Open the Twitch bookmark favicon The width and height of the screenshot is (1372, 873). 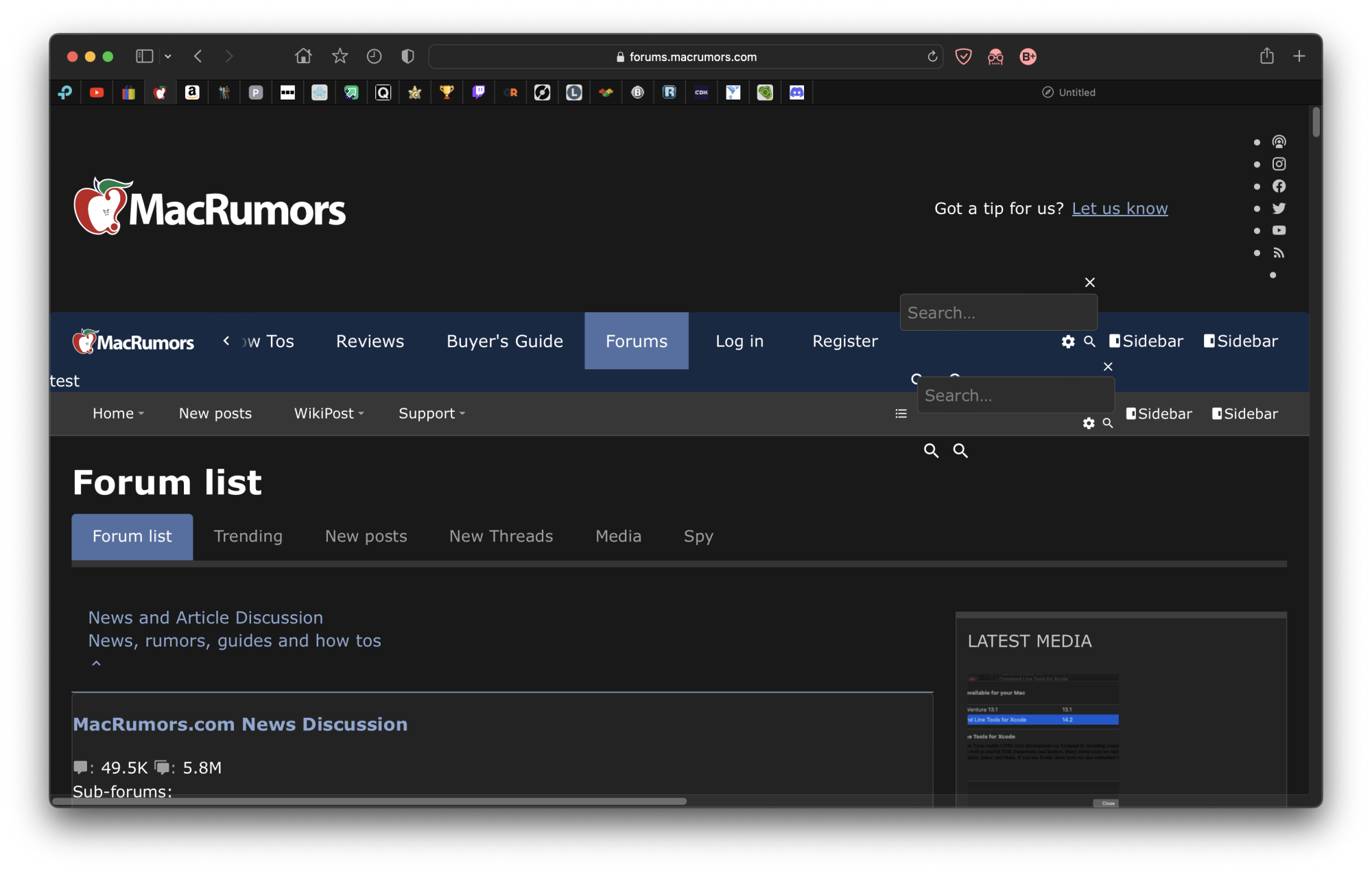point(479,93)
